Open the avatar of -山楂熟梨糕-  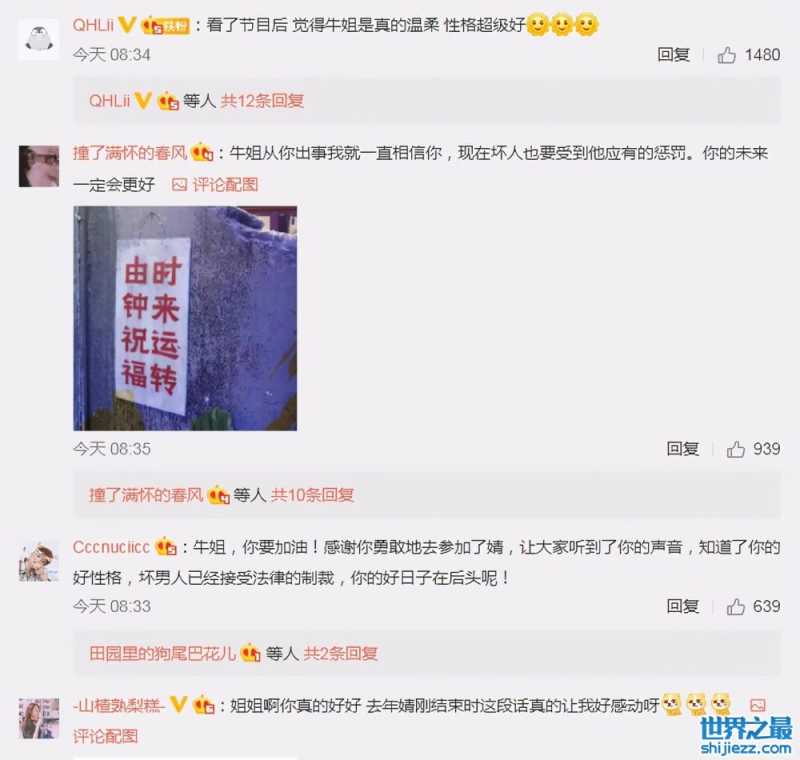coord(39,718)
